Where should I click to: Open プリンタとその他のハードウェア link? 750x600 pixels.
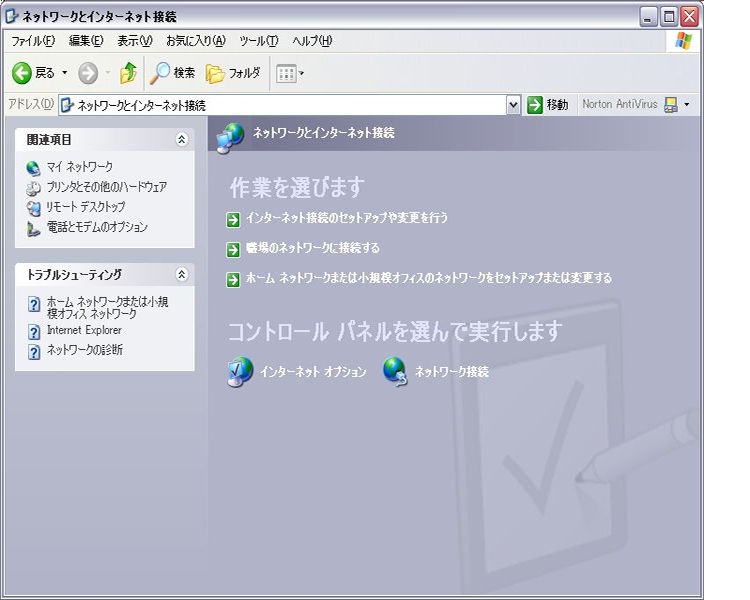pos(107,187)
